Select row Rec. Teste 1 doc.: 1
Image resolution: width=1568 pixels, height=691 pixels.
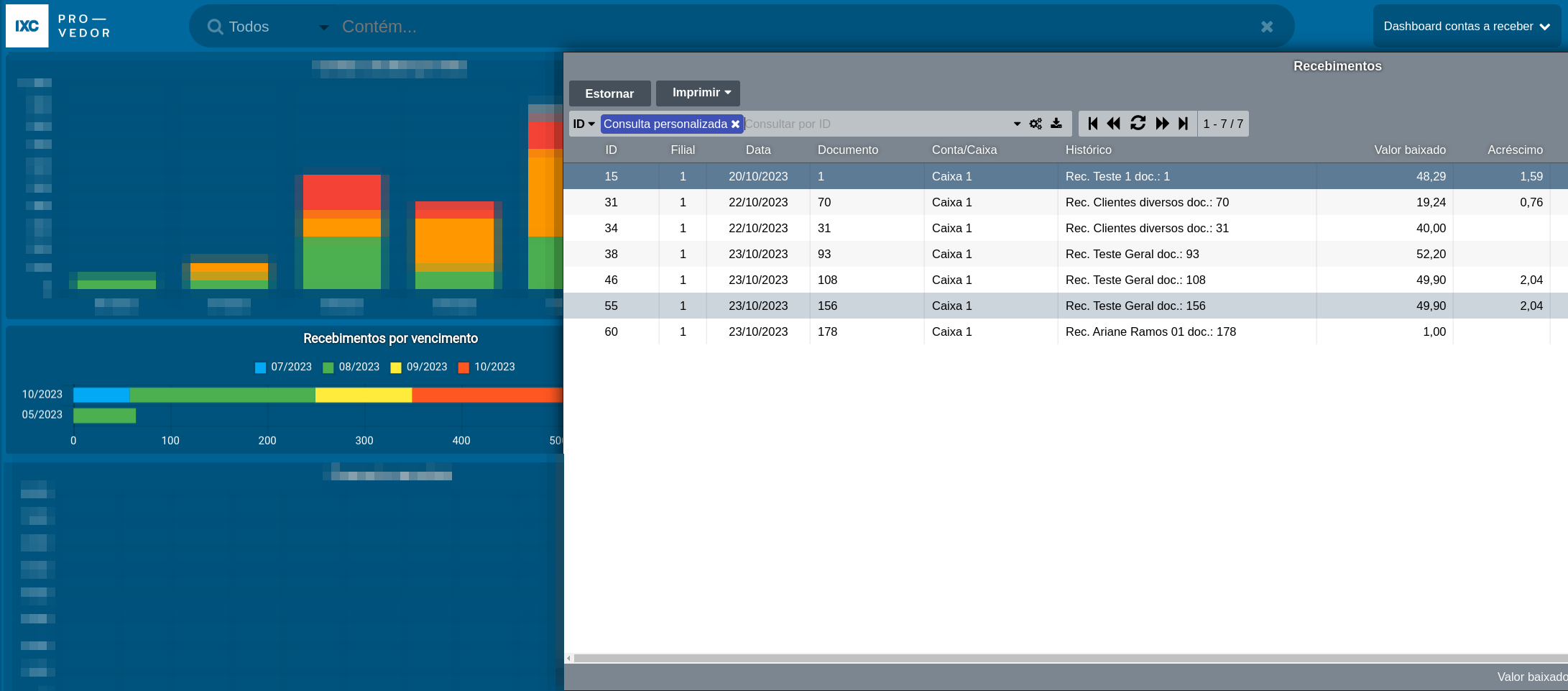click(1066, 176)
